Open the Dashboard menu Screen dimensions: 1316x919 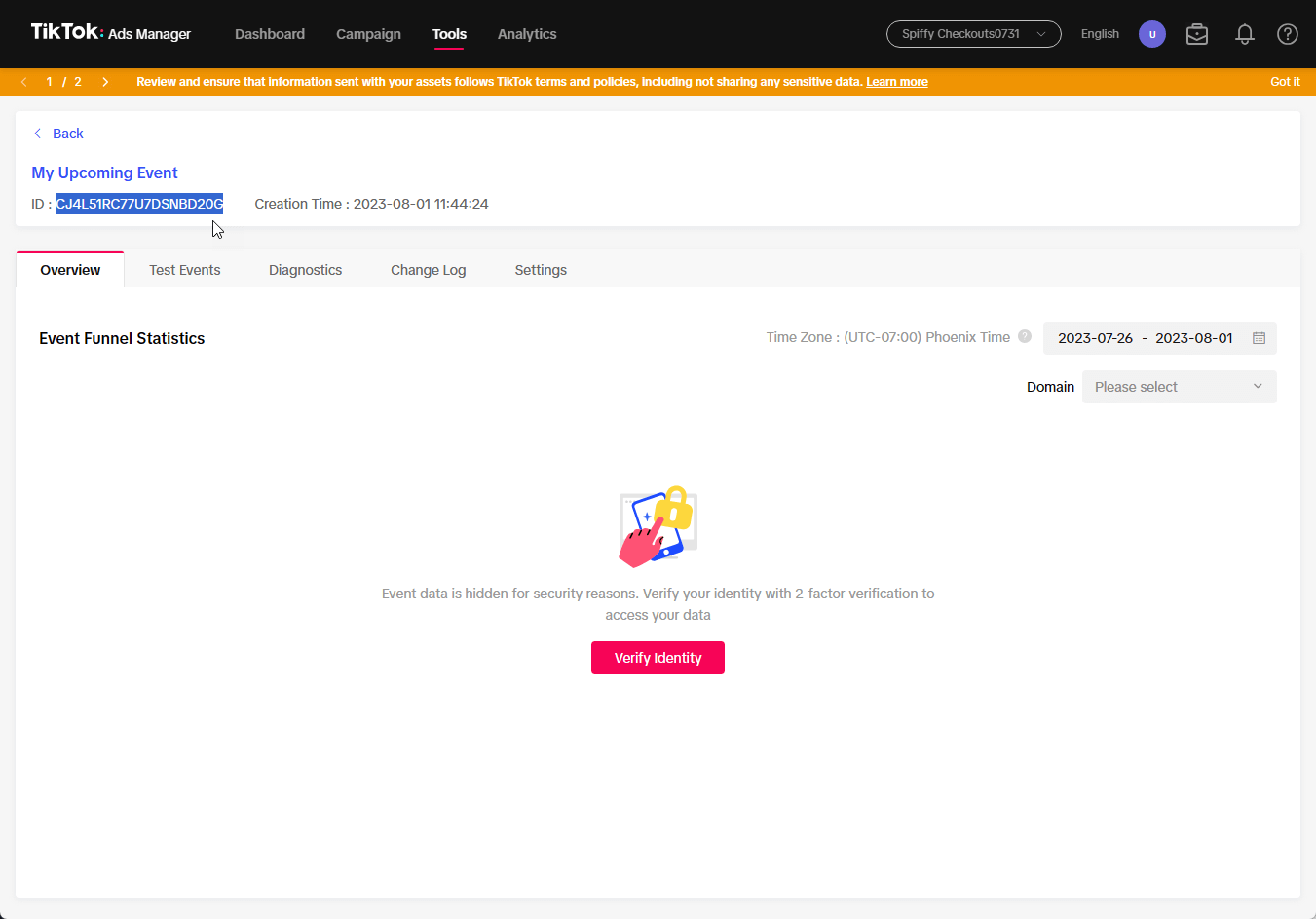270,34
